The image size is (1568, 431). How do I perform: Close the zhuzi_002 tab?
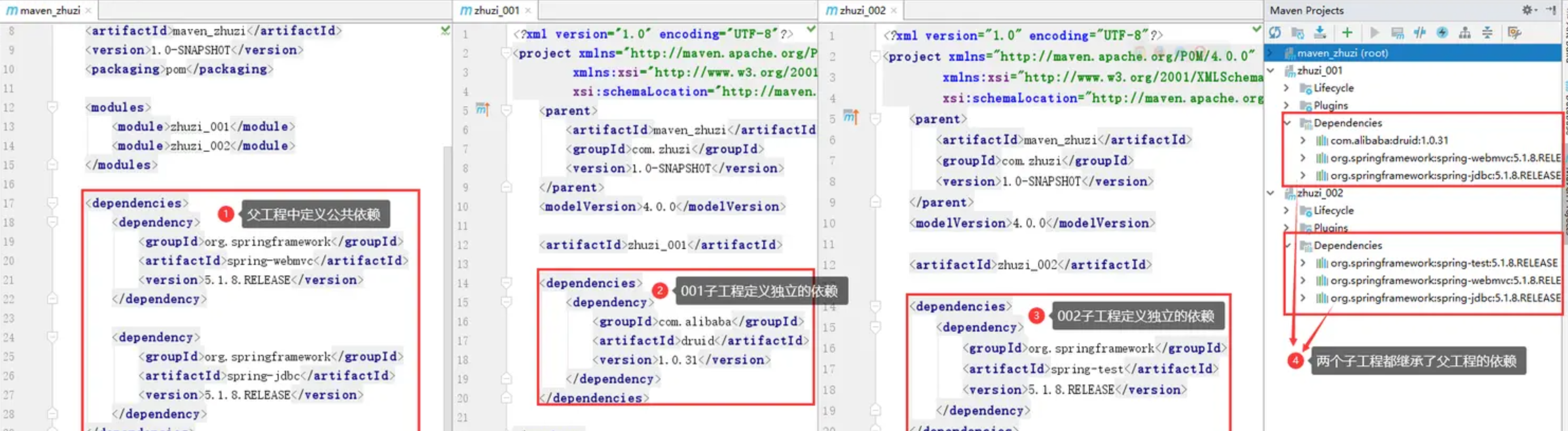[x=894, y=11]
